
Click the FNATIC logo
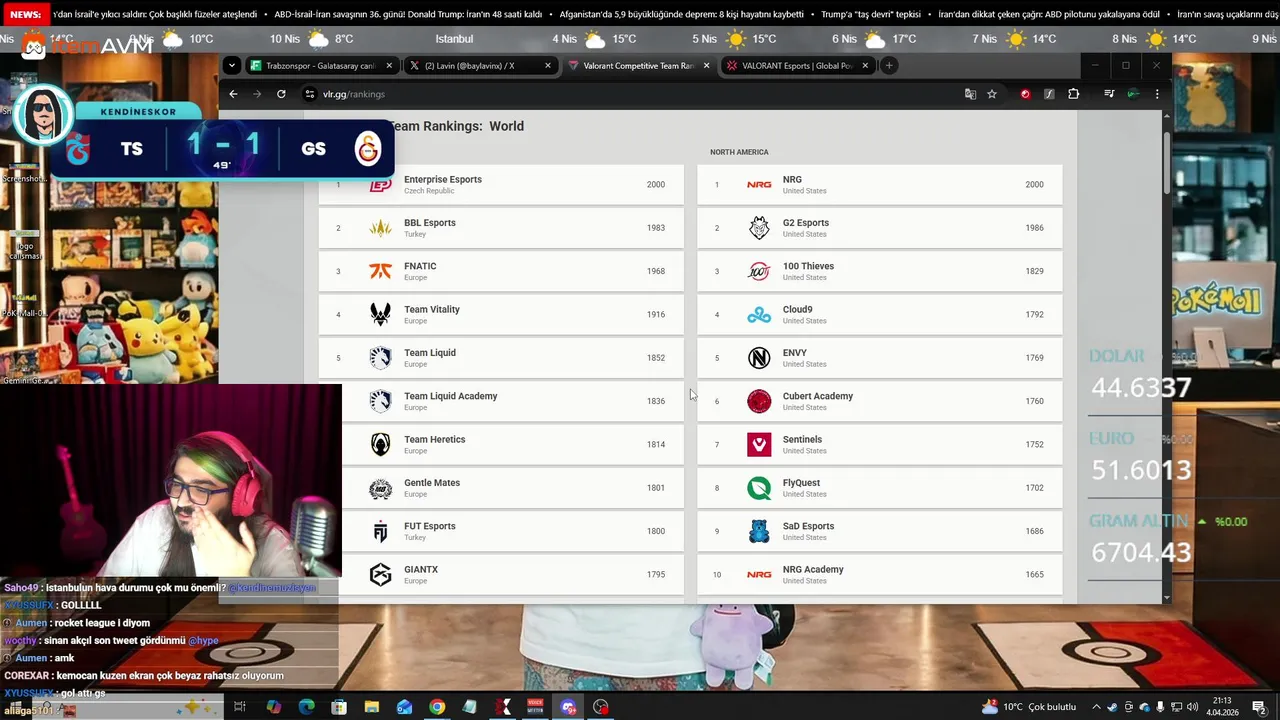(380, 271)
